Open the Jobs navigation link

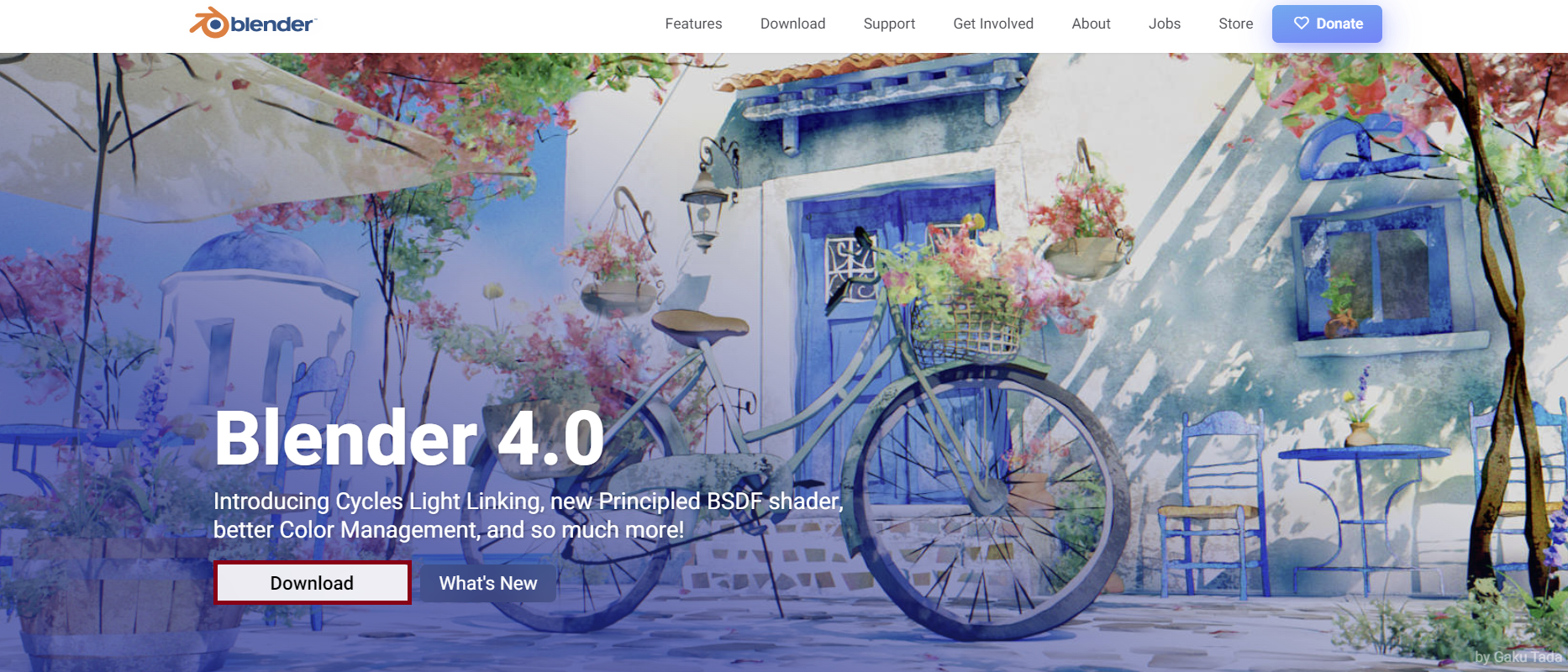point(1164,24)
